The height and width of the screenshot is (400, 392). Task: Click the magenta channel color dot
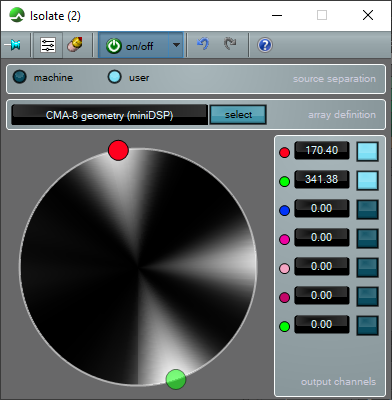(284, 240)
